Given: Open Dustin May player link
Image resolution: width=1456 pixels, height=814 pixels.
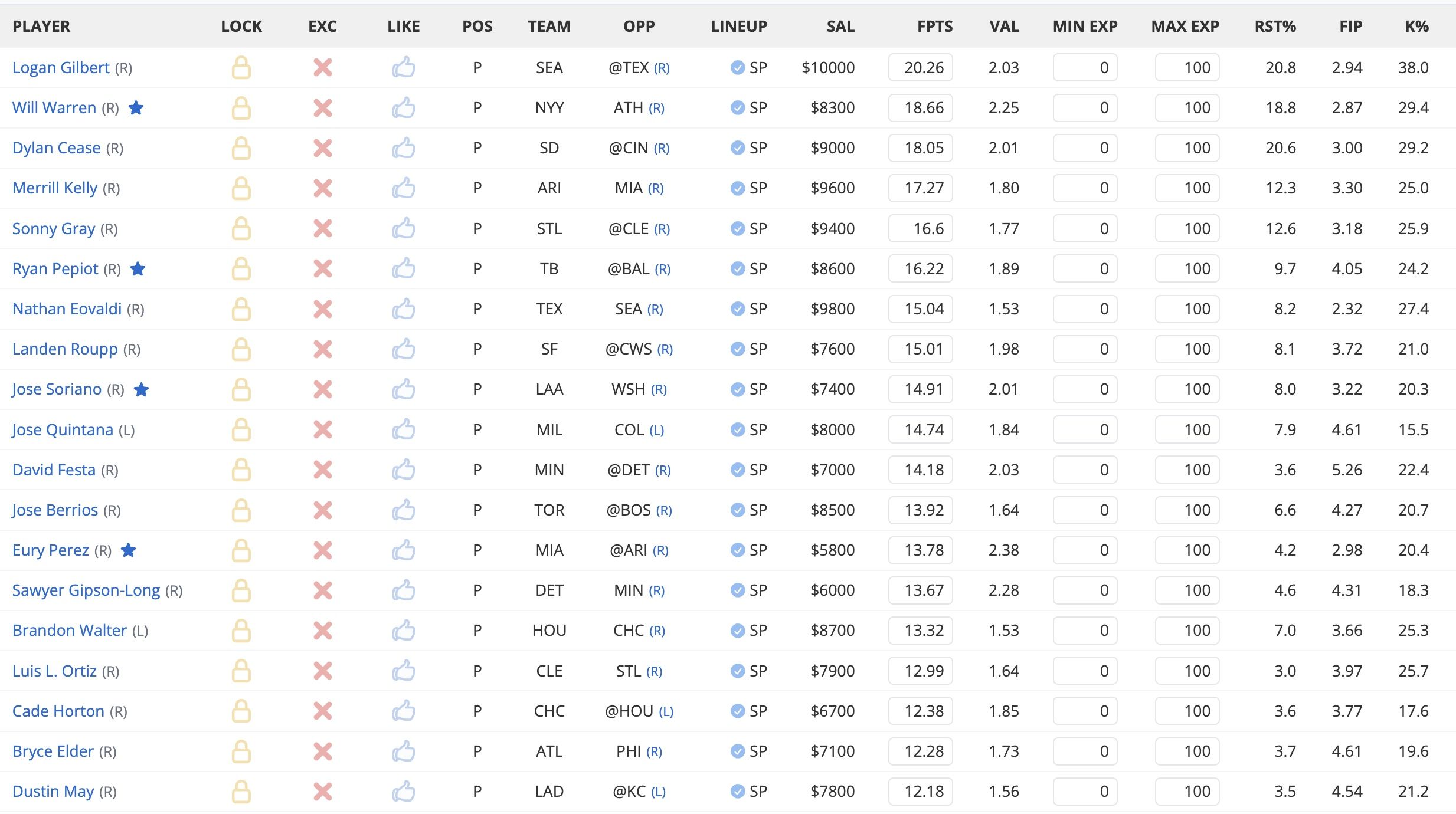Looking at the screenshot, I should coord(53,792).
